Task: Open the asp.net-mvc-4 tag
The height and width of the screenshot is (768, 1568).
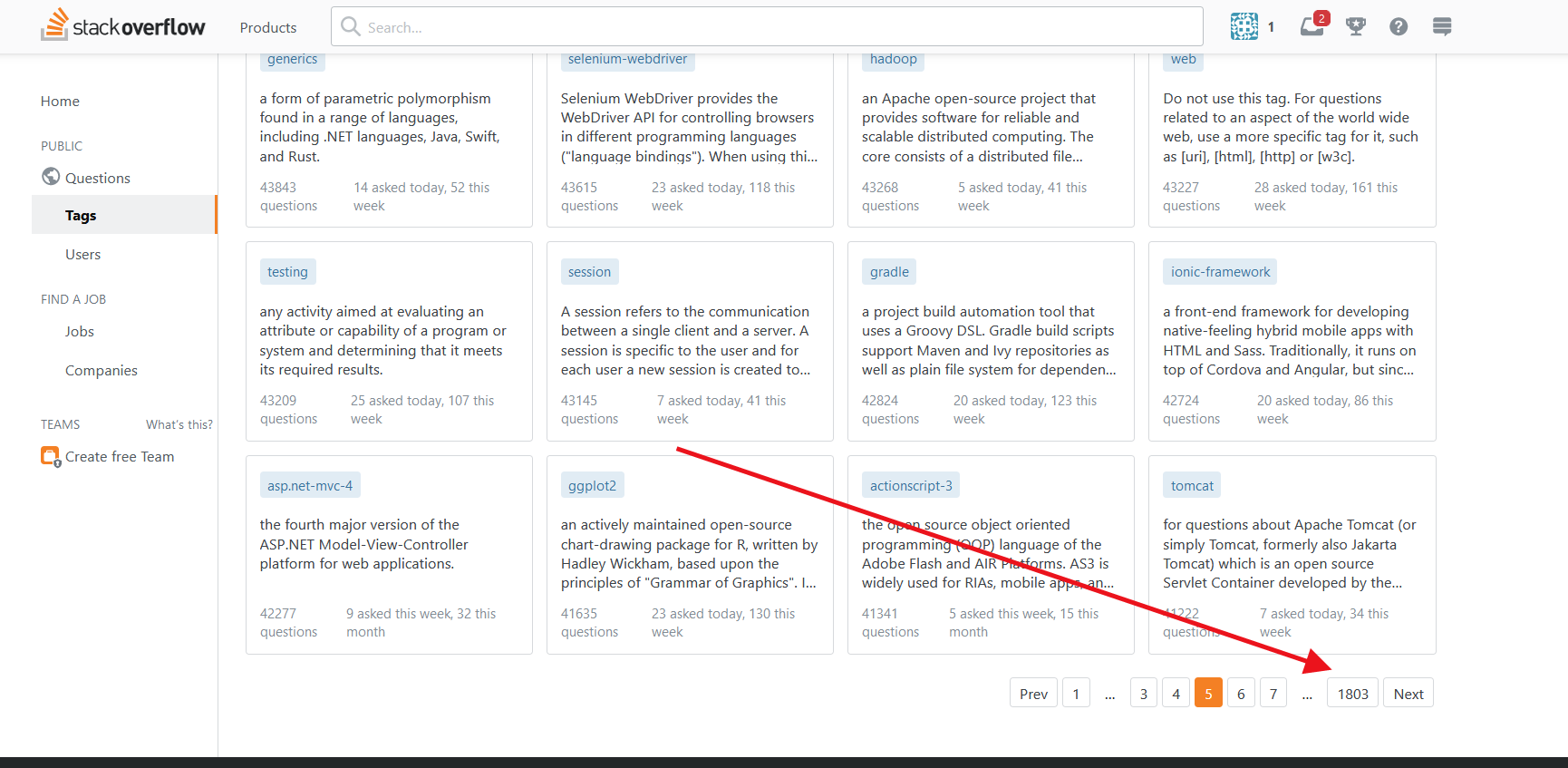Action: (310, 486)
